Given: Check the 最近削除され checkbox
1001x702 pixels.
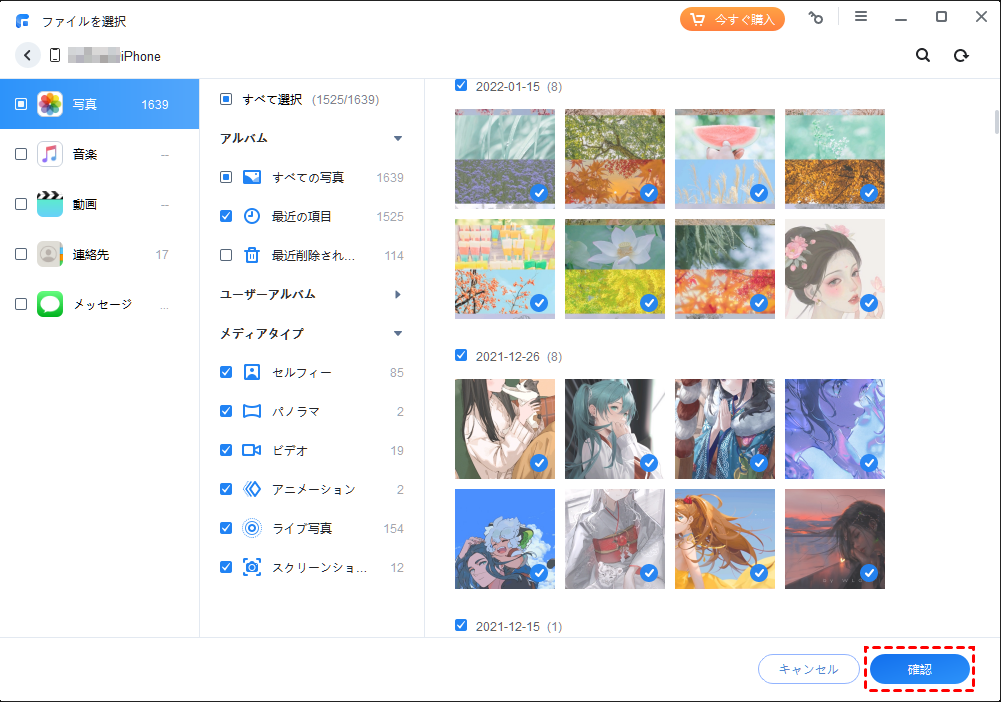Looking at the screenshot, I should point(226,255).
